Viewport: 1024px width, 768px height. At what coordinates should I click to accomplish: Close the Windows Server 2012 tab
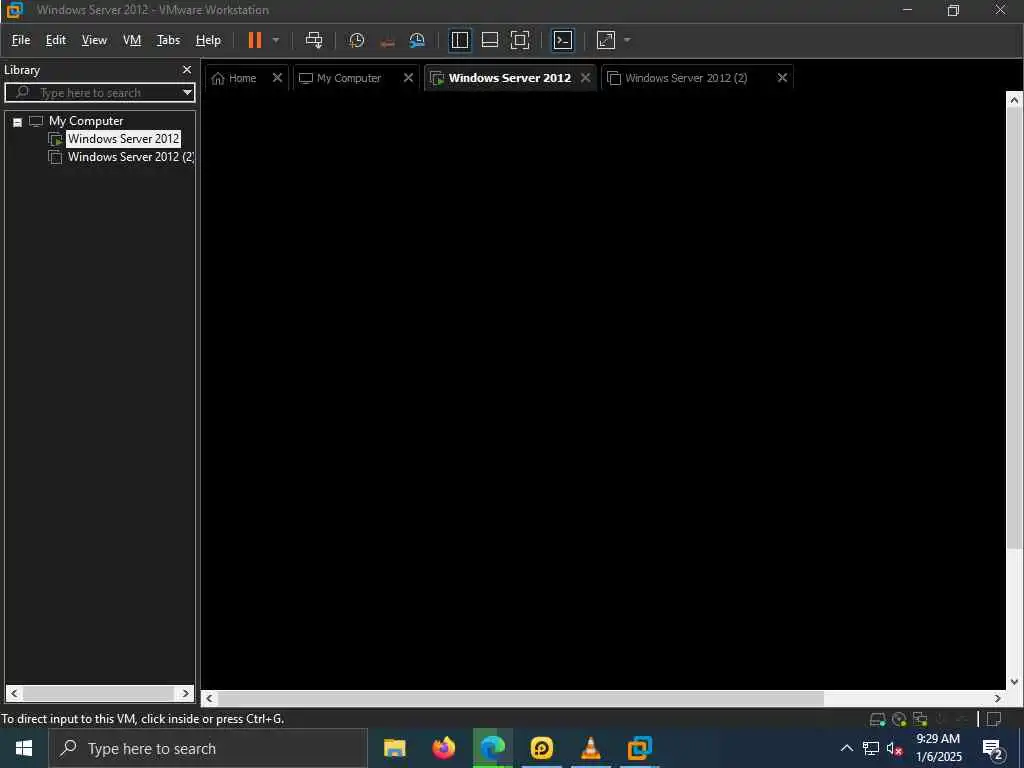(586, 77)
